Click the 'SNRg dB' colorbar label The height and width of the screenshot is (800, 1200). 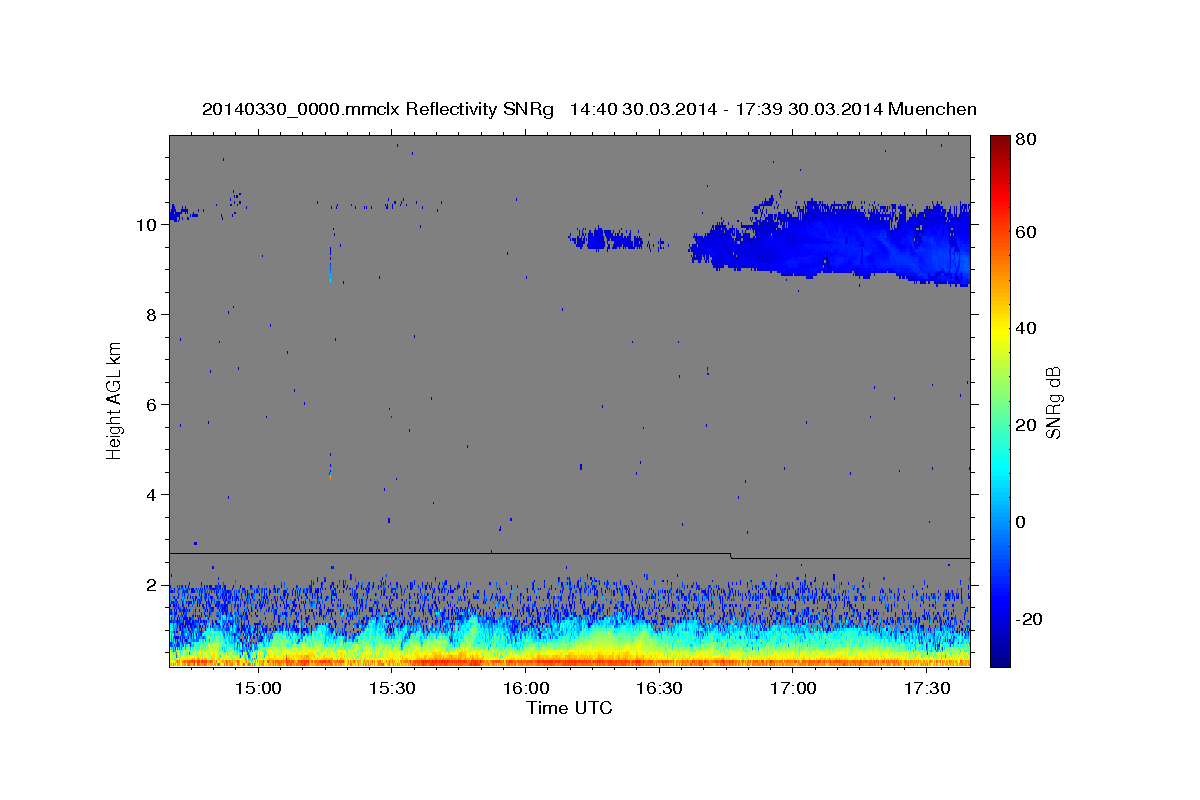(1053, 402)
